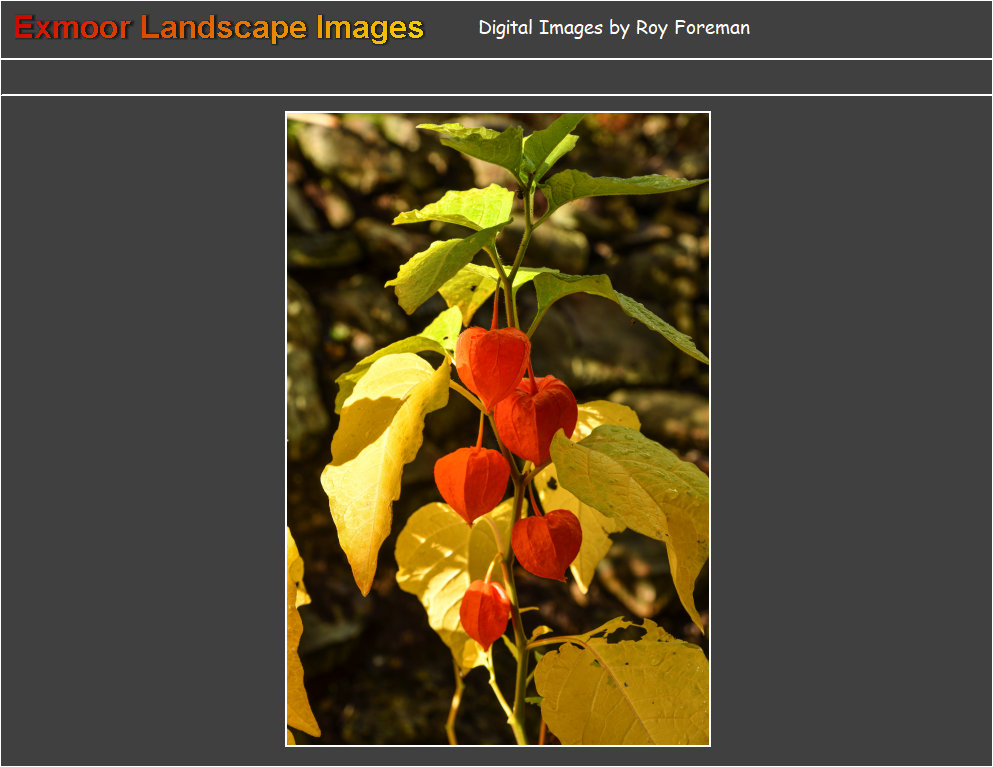Image resolution: width=993 pixels, height=767 pixels.
Task: Click the Digital Images by Roy Foreman text
Action: [613, 28]
